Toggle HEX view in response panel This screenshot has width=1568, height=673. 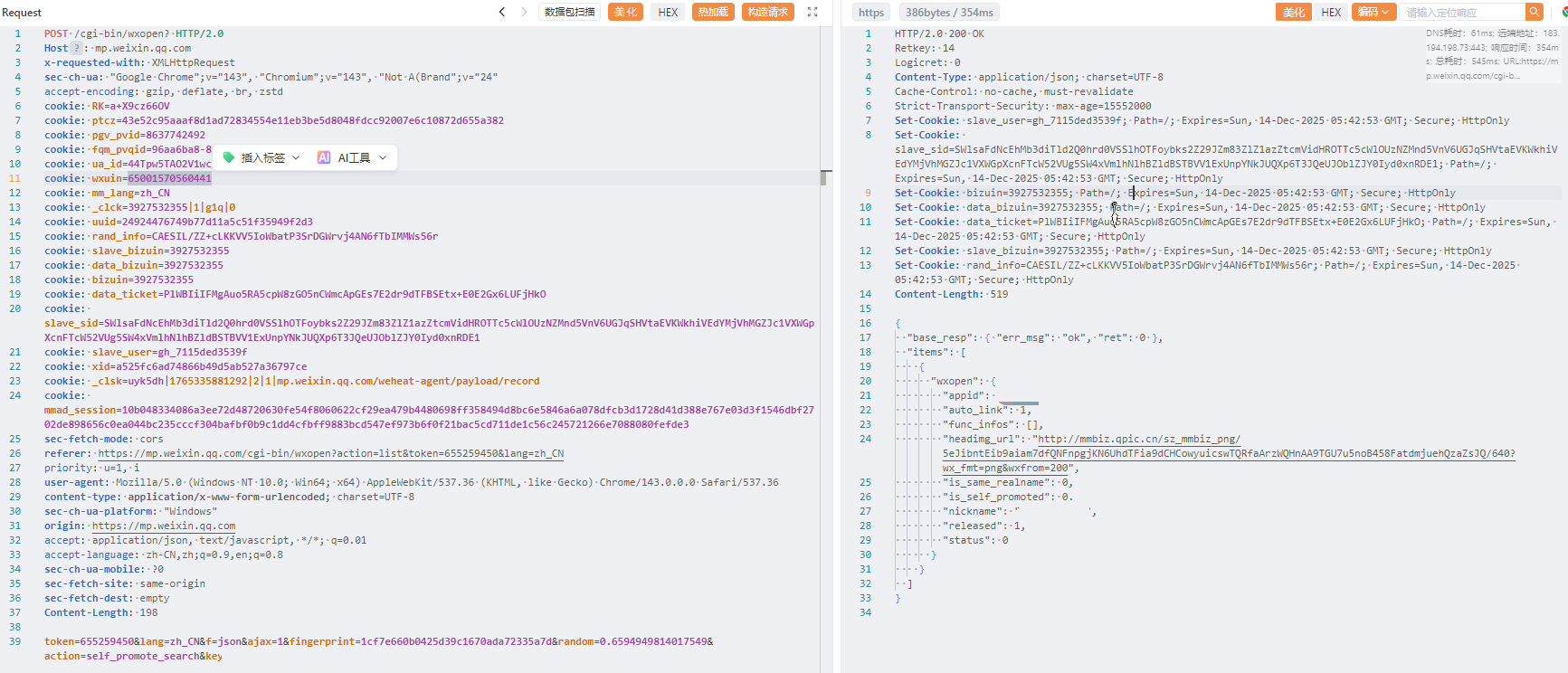1331,12
